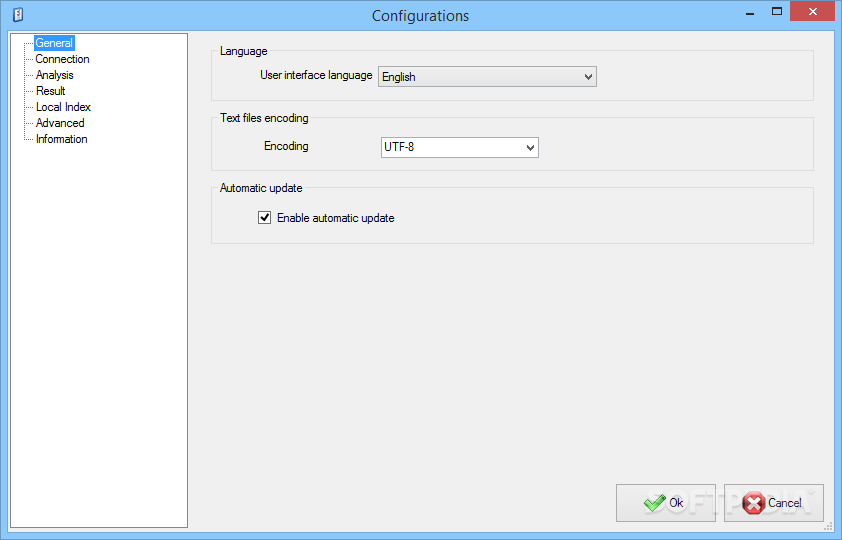
Task: Expand the Encoding UTF-8 combo box
Action: click(460, 147)
